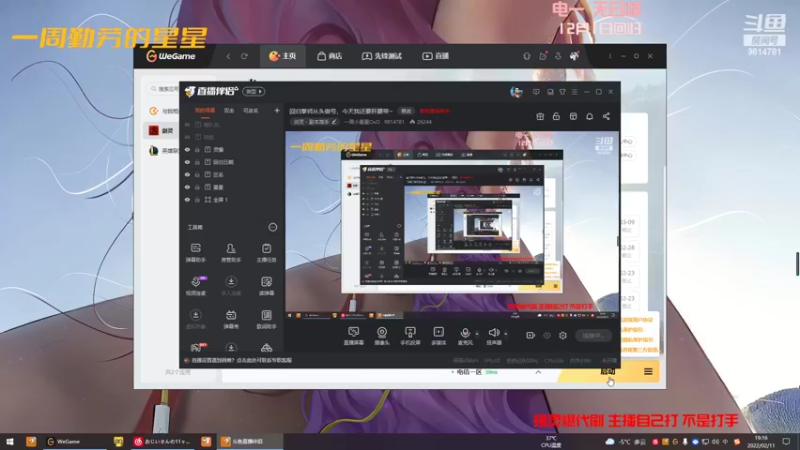
Task: Expand speaker options arrow
Action: (x=506, y=334)
